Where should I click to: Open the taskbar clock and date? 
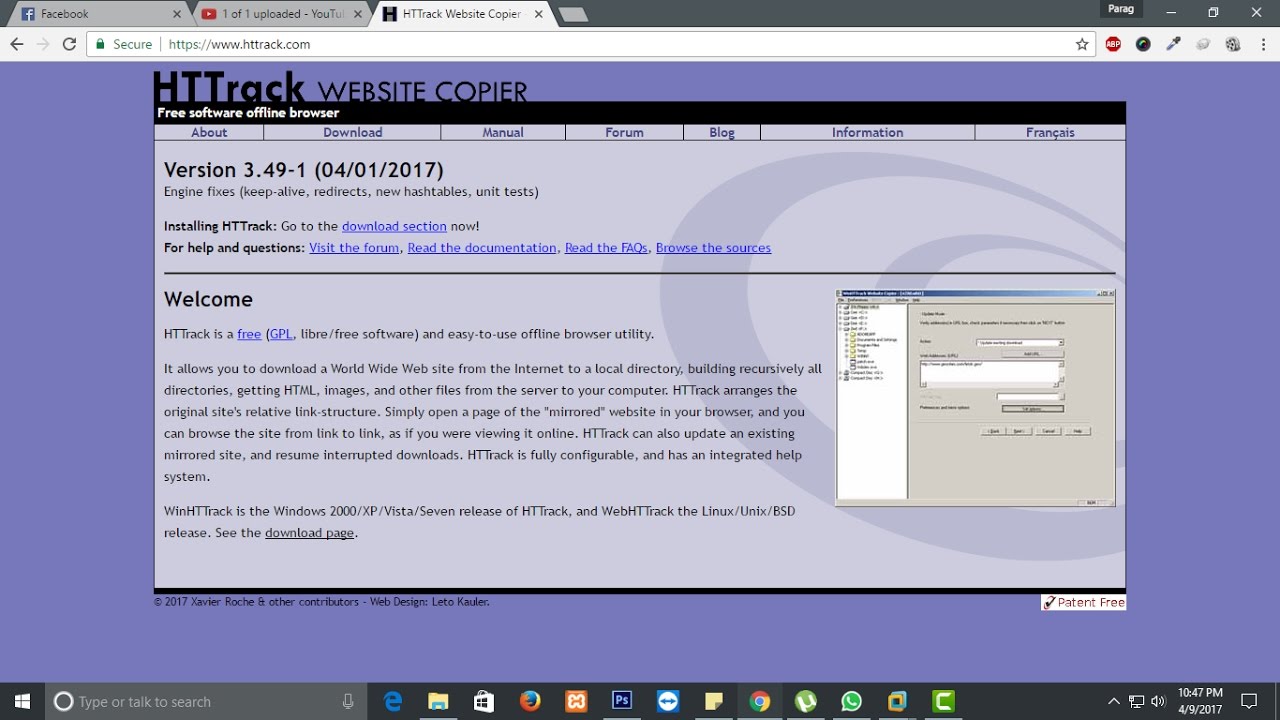click(1200, 701)
